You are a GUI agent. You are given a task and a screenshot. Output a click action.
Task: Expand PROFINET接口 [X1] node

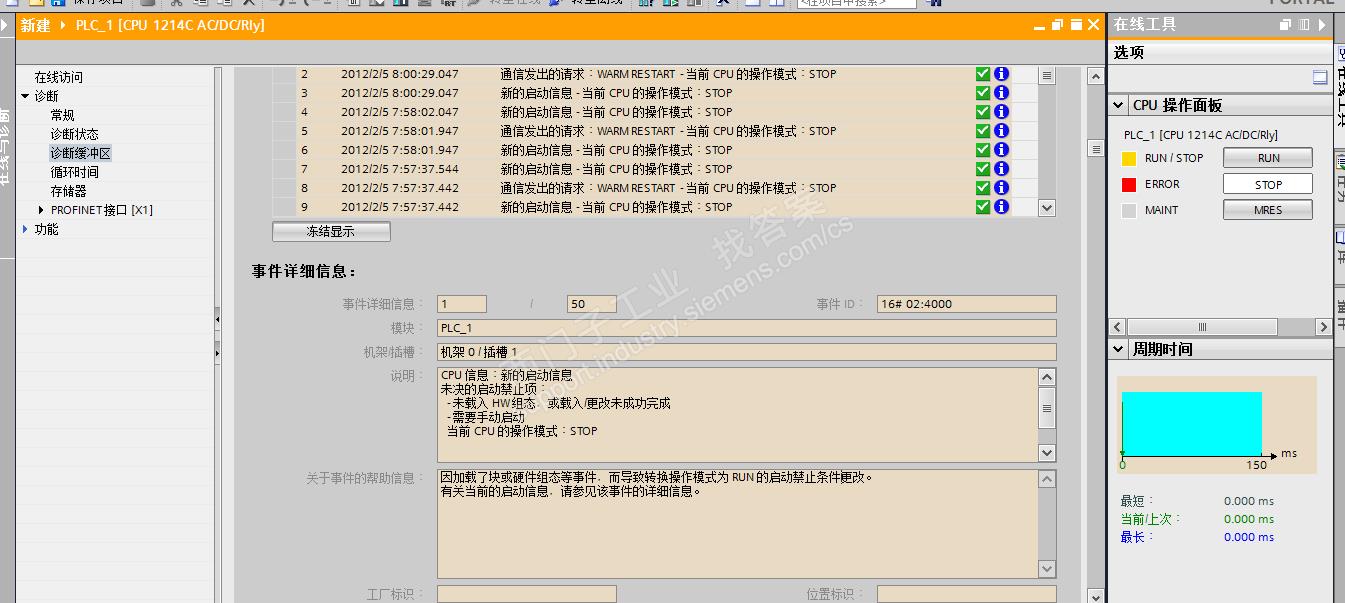tap(41, 210)
